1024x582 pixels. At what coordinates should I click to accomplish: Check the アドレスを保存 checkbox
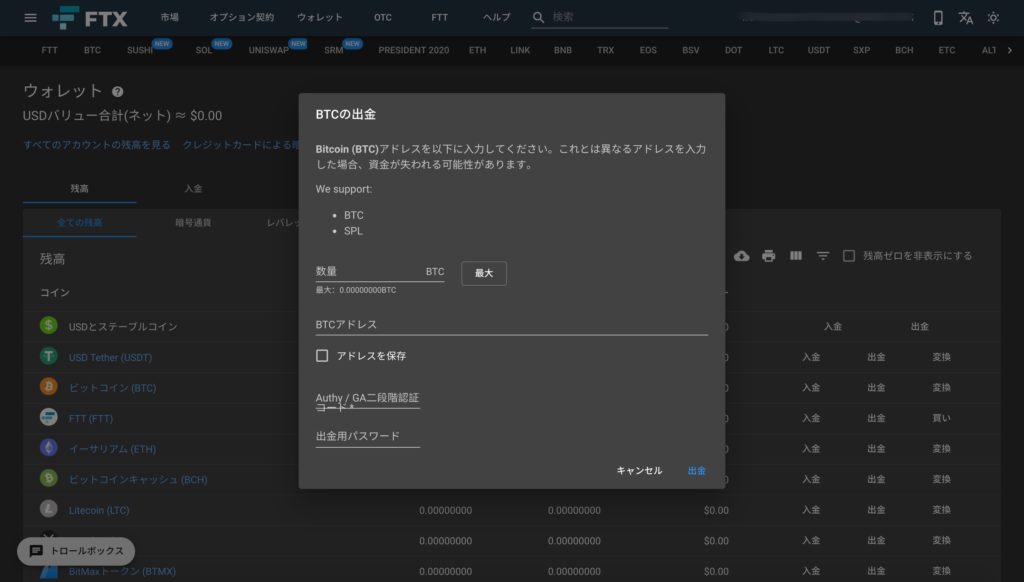coord(322,356)
